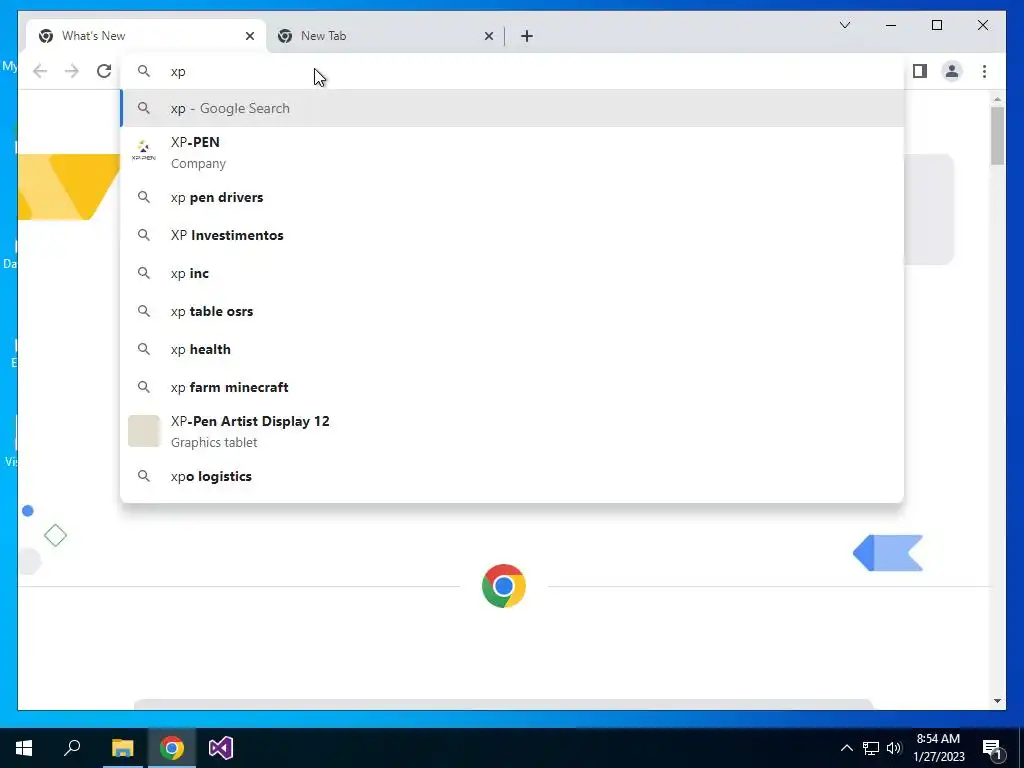Image resolution: width=1024 pixels, height=768 pixels.
Task: Minimize the Chrome window
Action: 891,25
